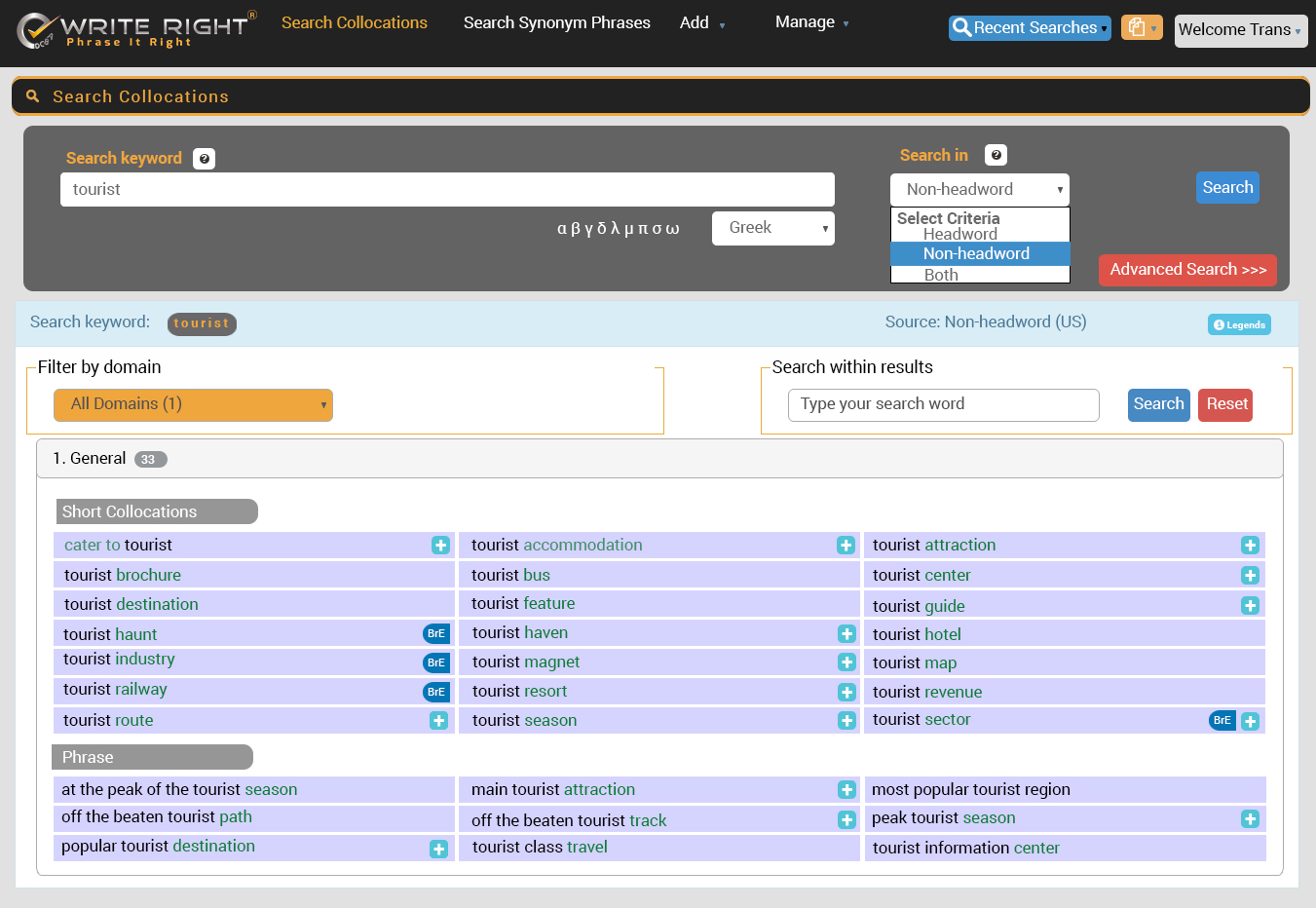This screenshot has width=1316, height=908.
Task: Expand plus icon for cater to tourist
Action: coord(440,546)
